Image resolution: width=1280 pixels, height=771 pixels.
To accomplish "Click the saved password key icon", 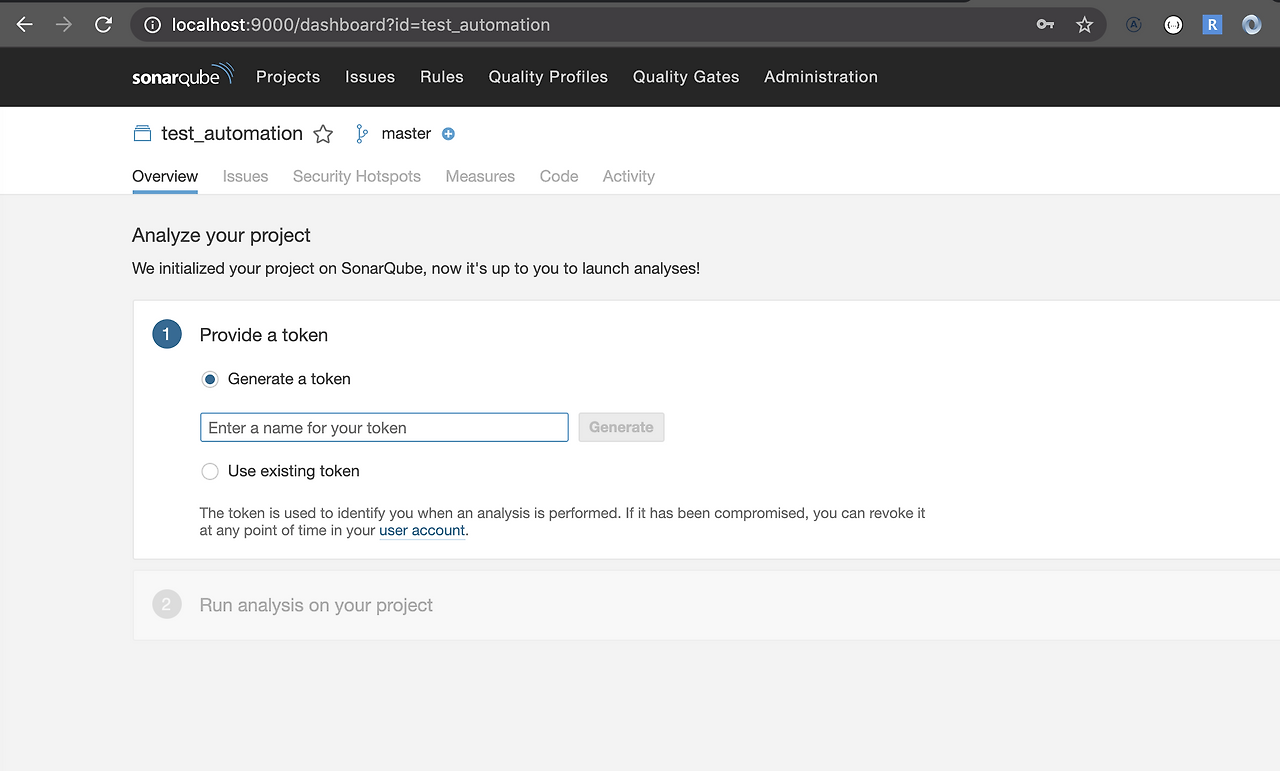I will (x=1045, y=25).
